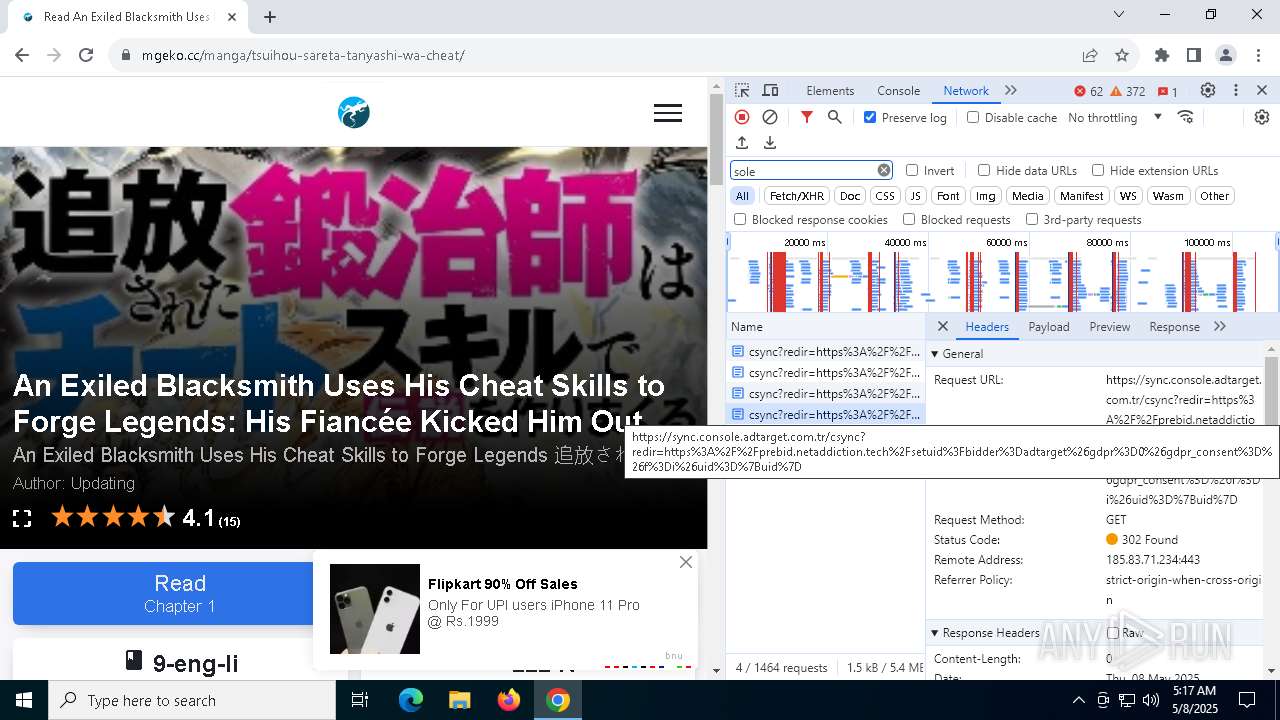Screen dimensions: 1280x720
Task: Click the warnings count badge showing 372
Action: pyautogui.click(x=1127, y=91)
